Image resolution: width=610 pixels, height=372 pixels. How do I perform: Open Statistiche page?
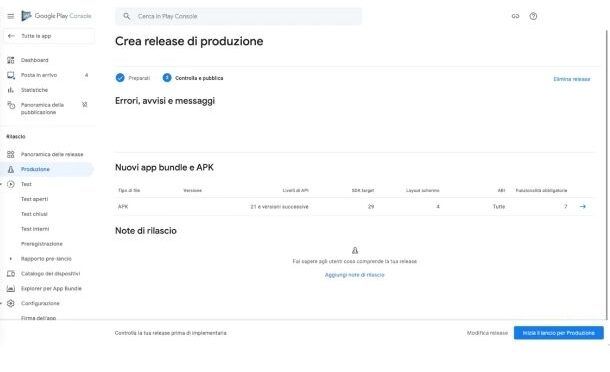point(34,90)
